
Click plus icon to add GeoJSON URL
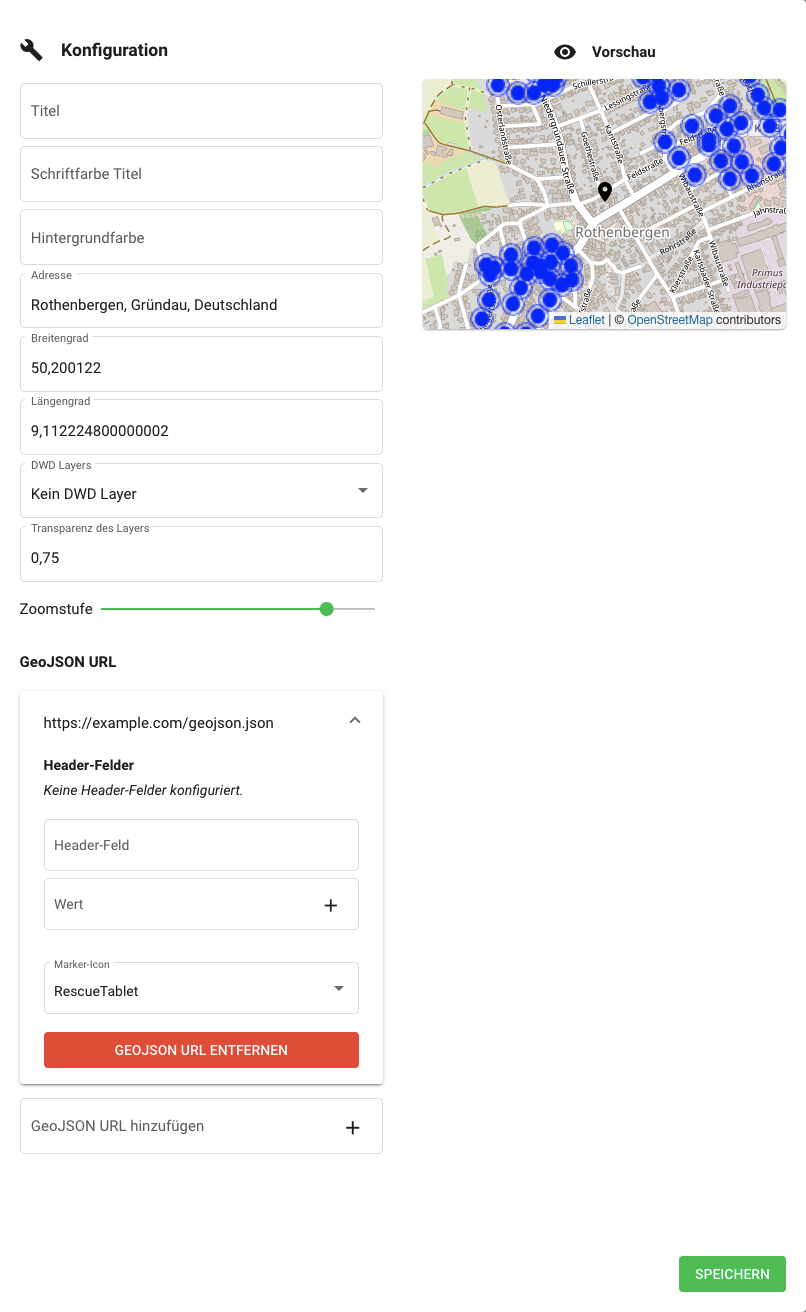(x=352, y=1127)
